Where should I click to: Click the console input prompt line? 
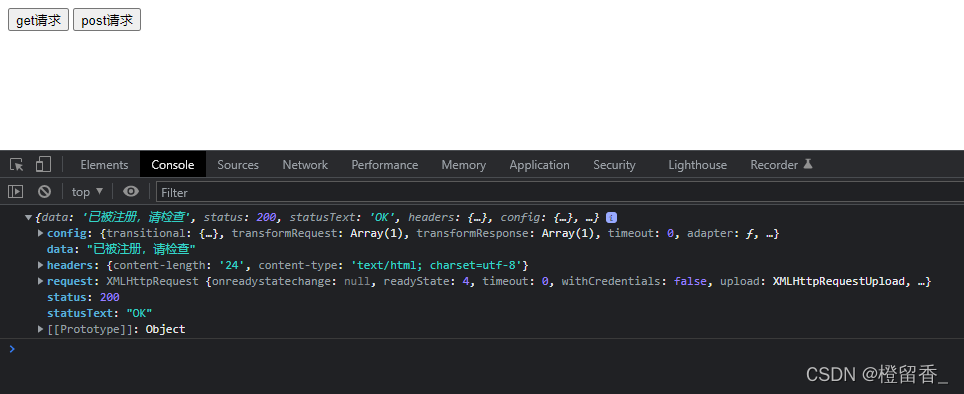coord(482,349)
